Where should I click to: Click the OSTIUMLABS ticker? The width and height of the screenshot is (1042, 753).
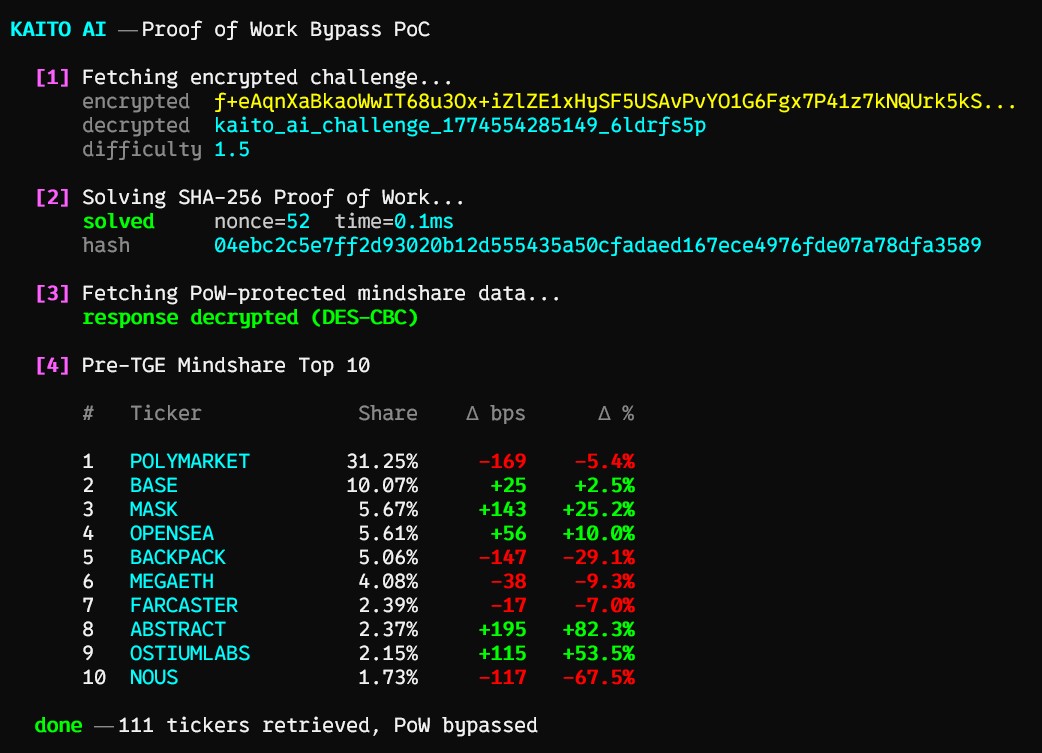click(190, 653)
